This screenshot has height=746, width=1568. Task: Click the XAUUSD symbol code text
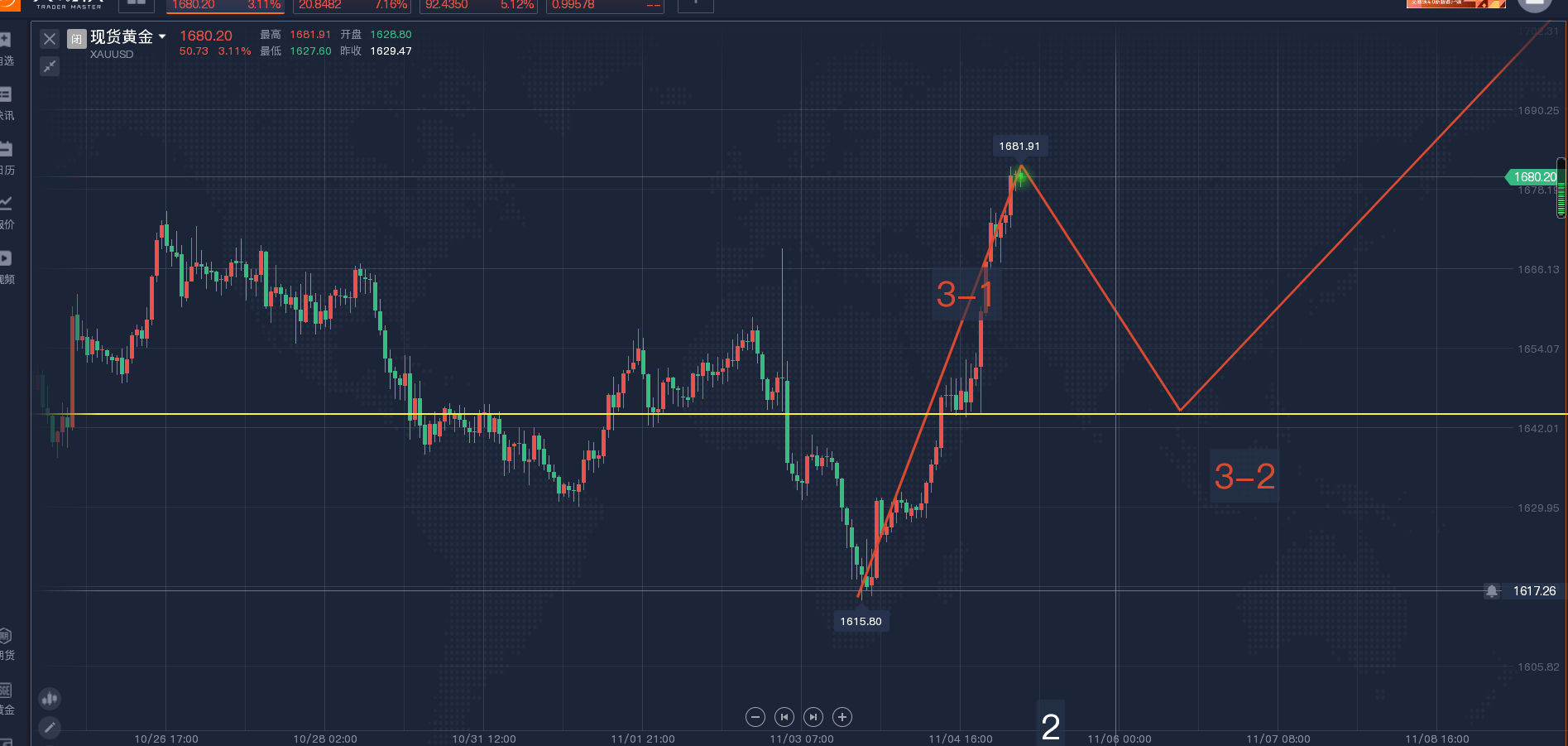coord(112,55)
